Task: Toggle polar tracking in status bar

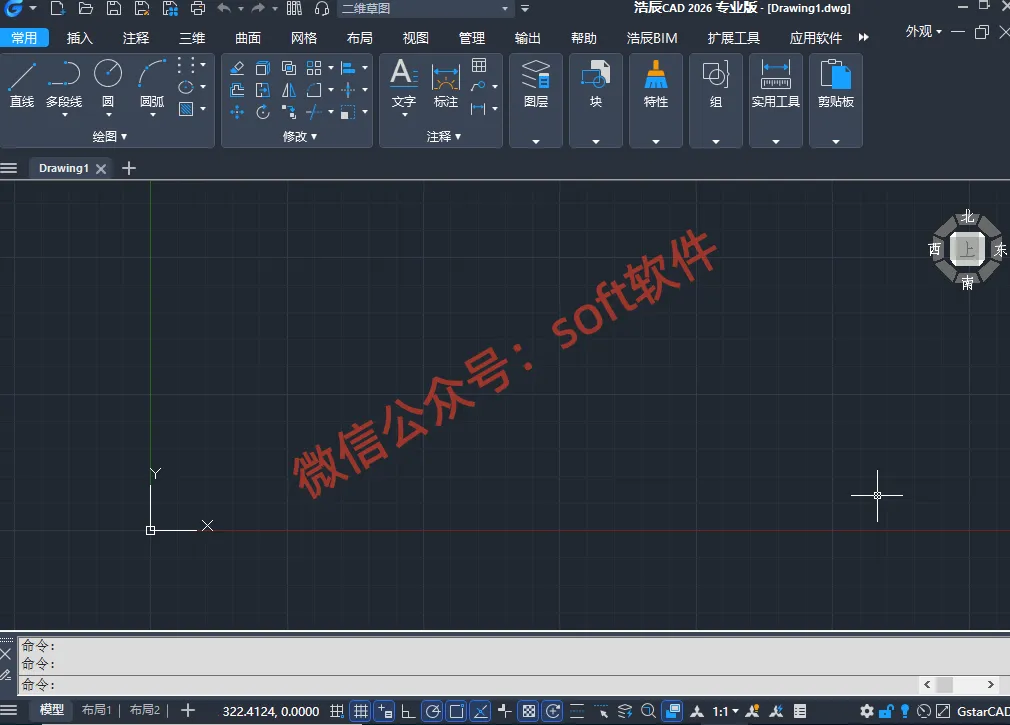Action: 432,711
